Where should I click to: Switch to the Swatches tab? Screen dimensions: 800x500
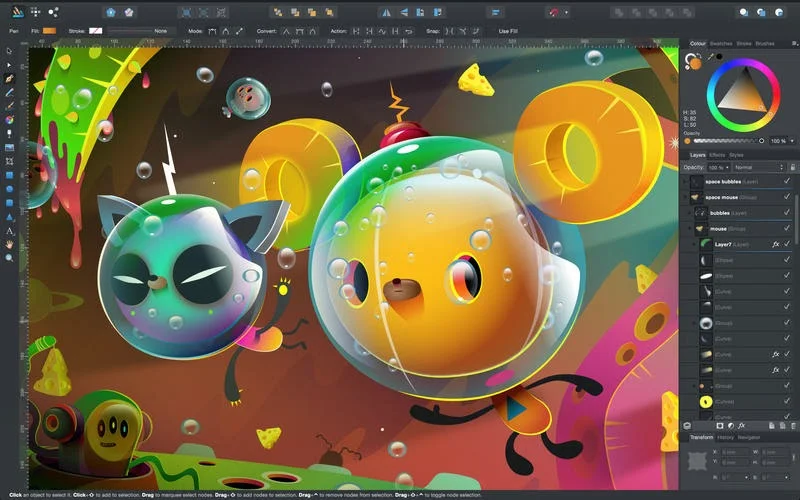pos(721,44)
